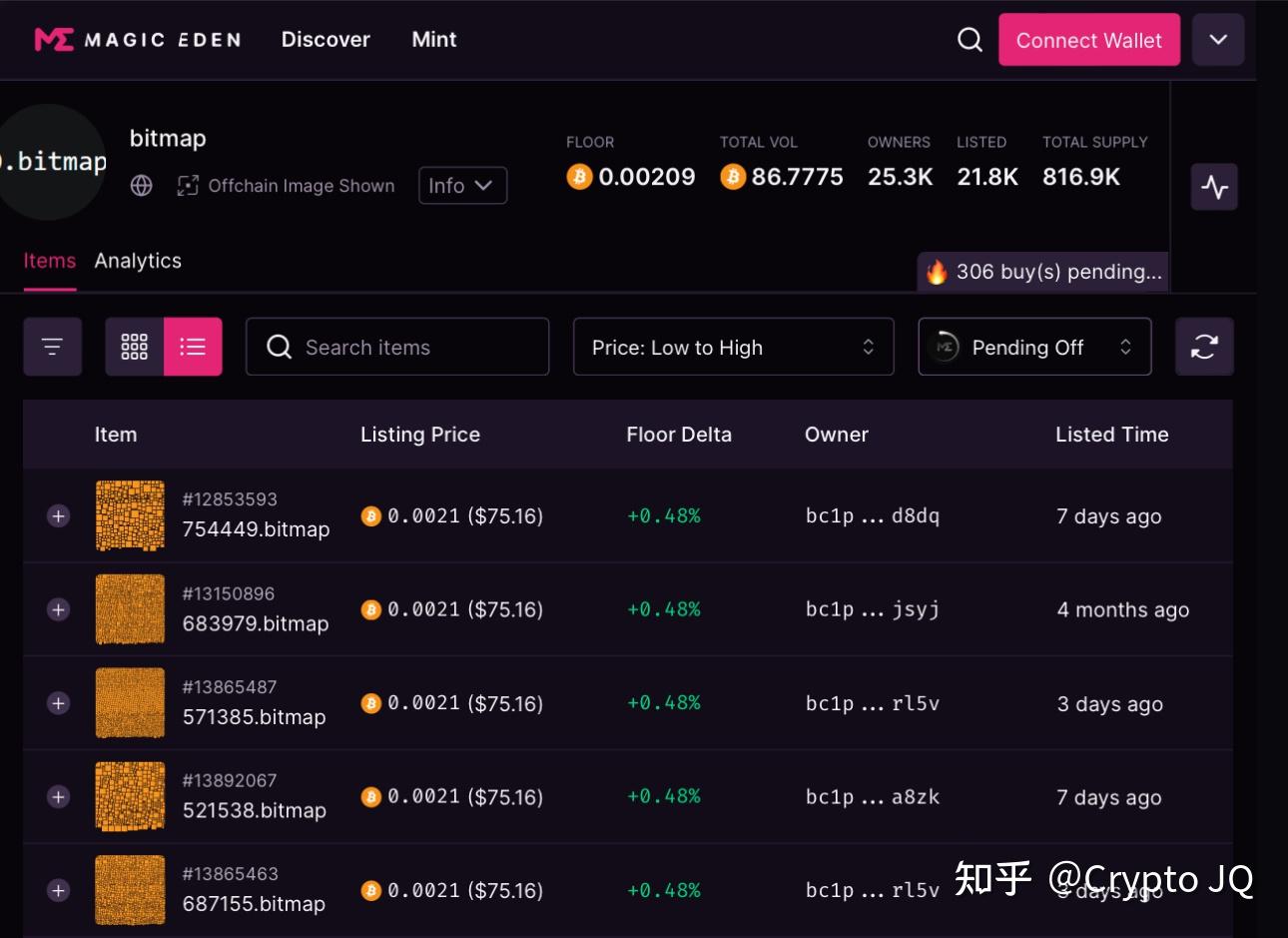Screen dimensions: 1288x938
Task: Click inside the Search items field
Action: (397, 347)
